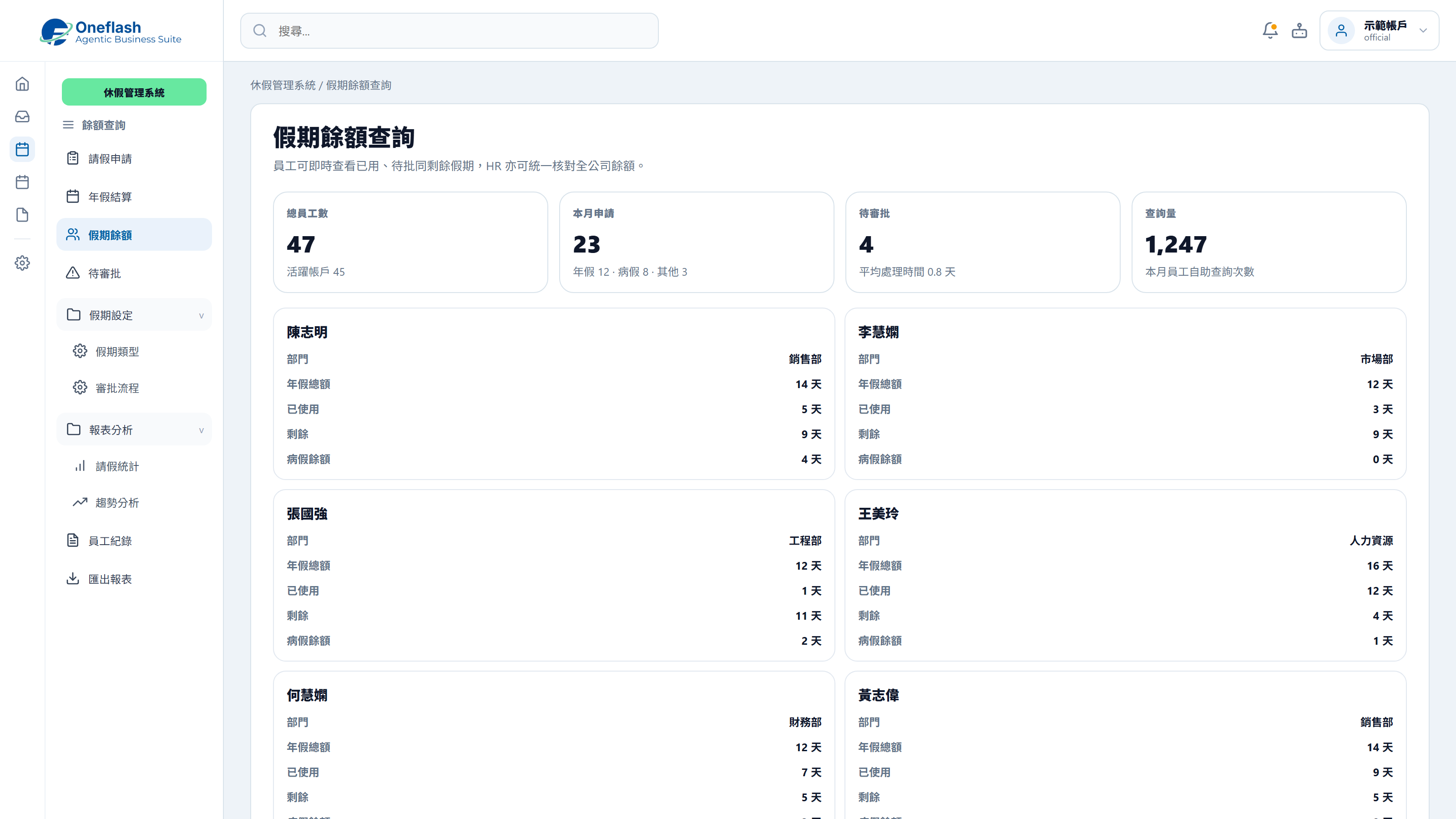This screenshot has height=819, width=1456.
Task: Open 年假結算 menu item
Action: (x=134, y=197)
